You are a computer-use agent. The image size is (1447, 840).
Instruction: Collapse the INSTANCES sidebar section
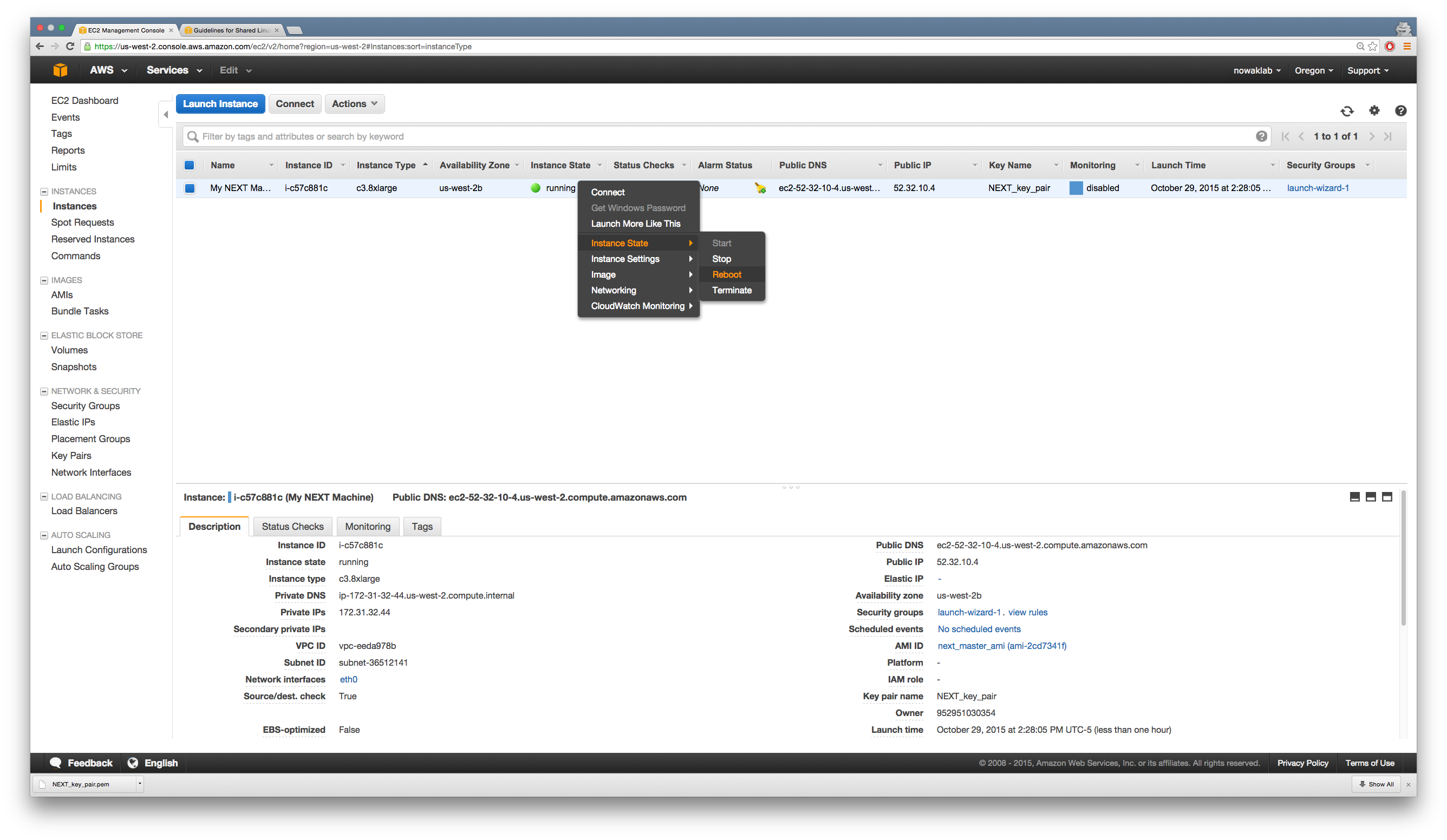click(44, 192)
